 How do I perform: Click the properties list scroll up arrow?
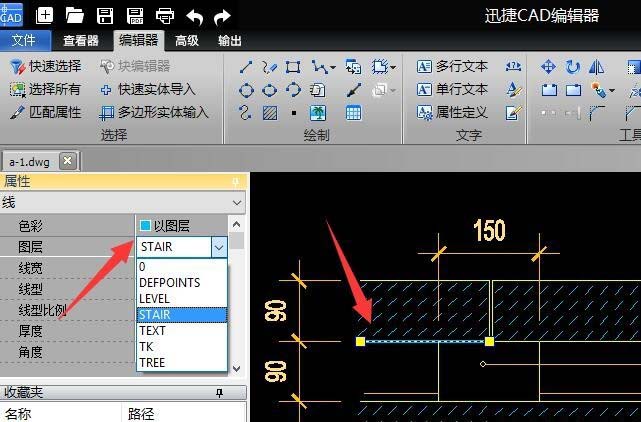click(x=236, y=224)
